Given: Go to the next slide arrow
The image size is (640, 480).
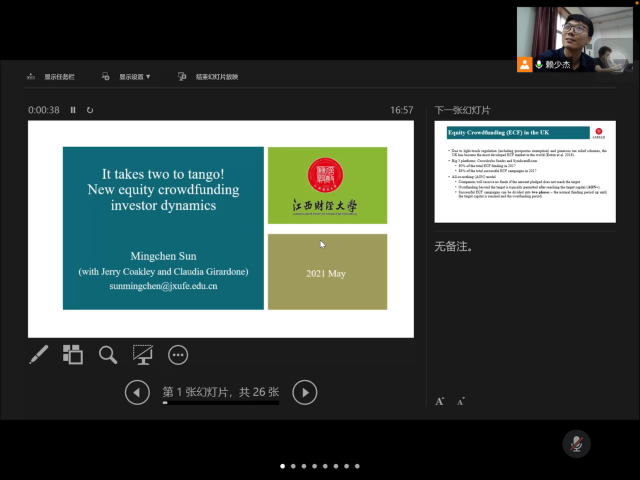Looking at the screenshot, I should [x=305, y=393].
